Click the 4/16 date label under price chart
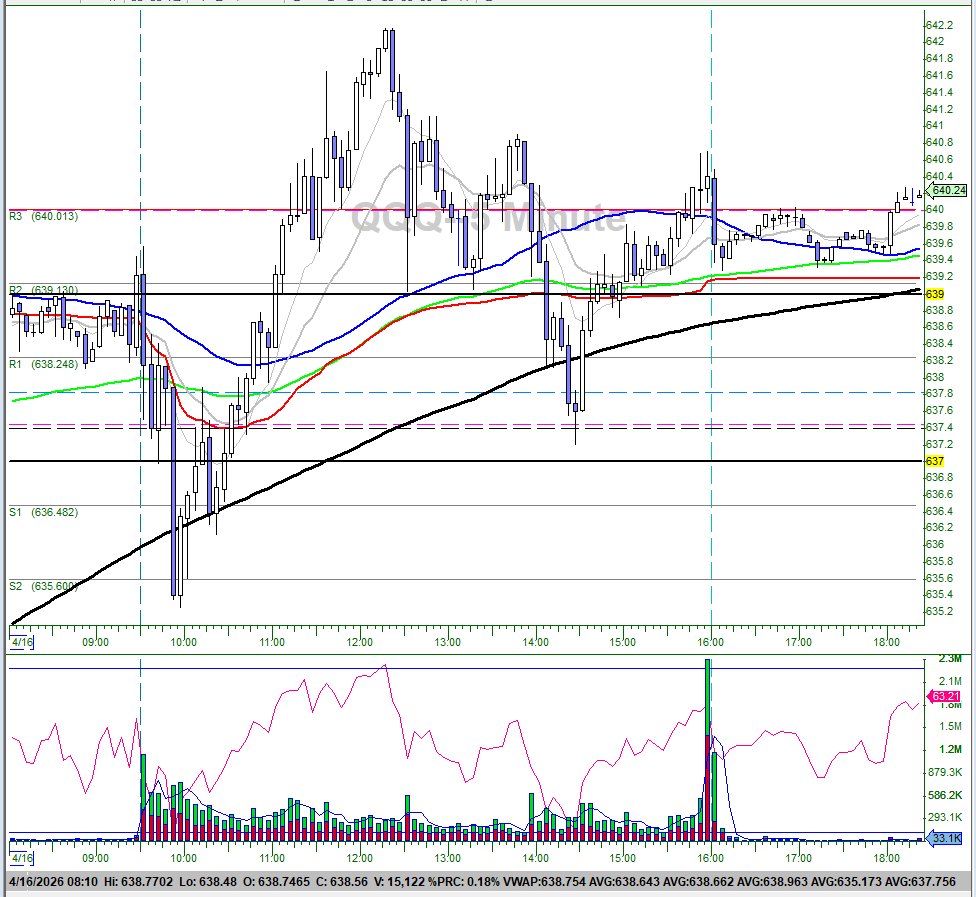The width and height of the screenshot is (976, 897). [x=22, y=642]
